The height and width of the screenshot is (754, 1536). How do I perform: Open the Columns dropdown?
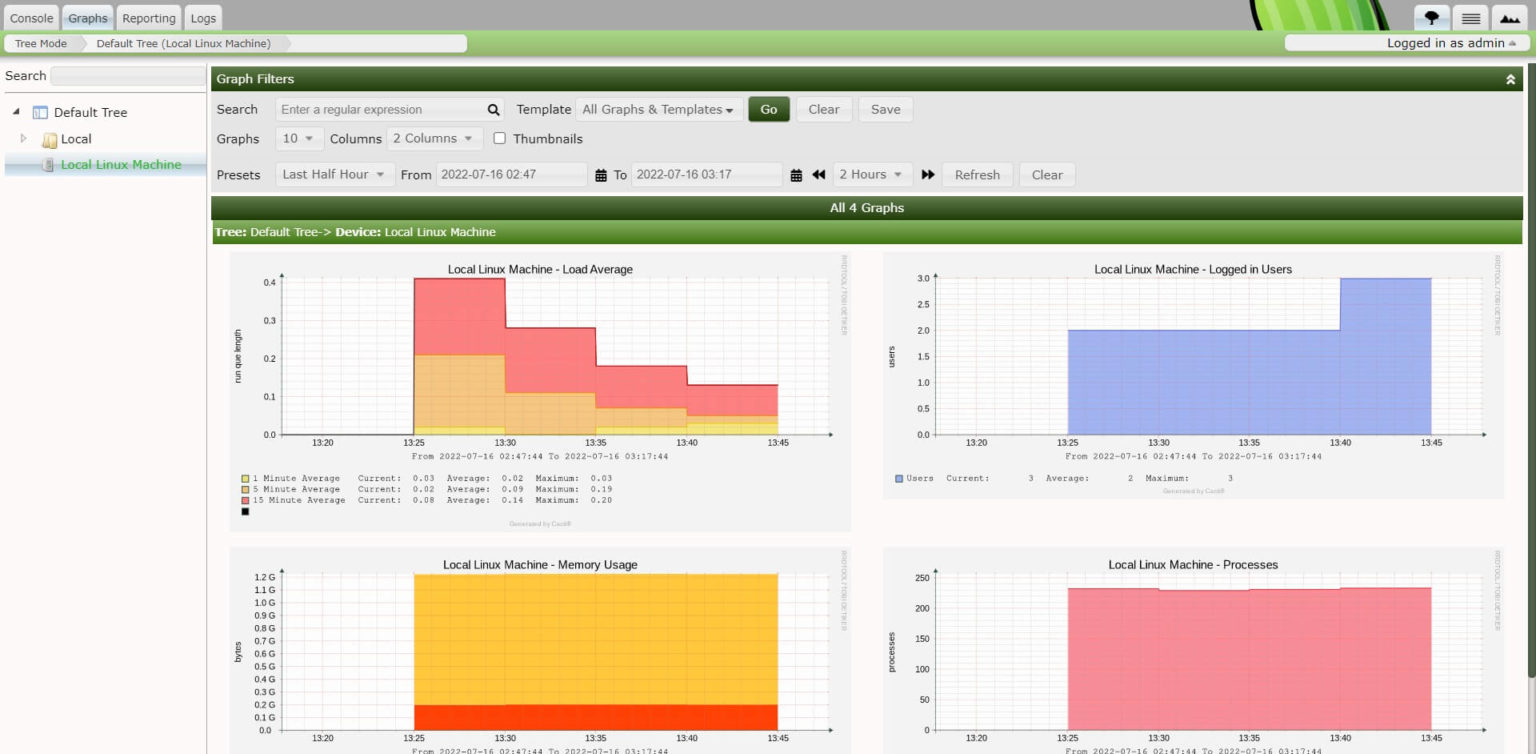437,139
